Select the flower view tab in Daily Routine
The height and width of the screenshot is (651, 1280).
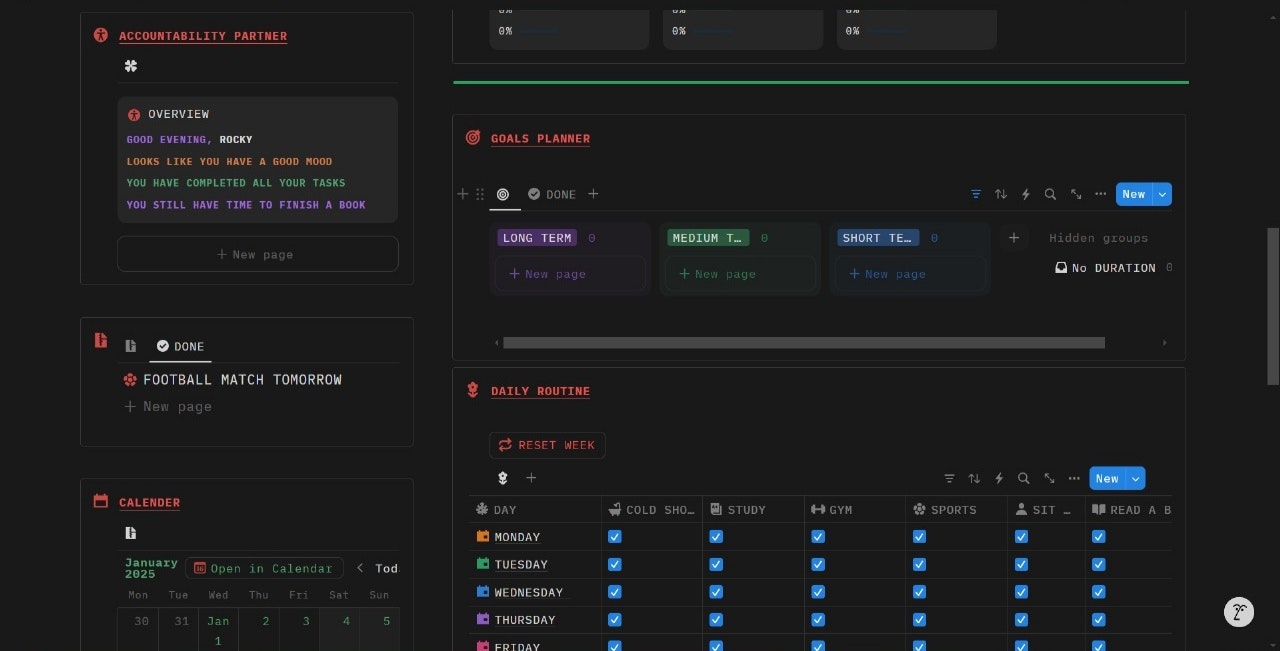point(503,478)
